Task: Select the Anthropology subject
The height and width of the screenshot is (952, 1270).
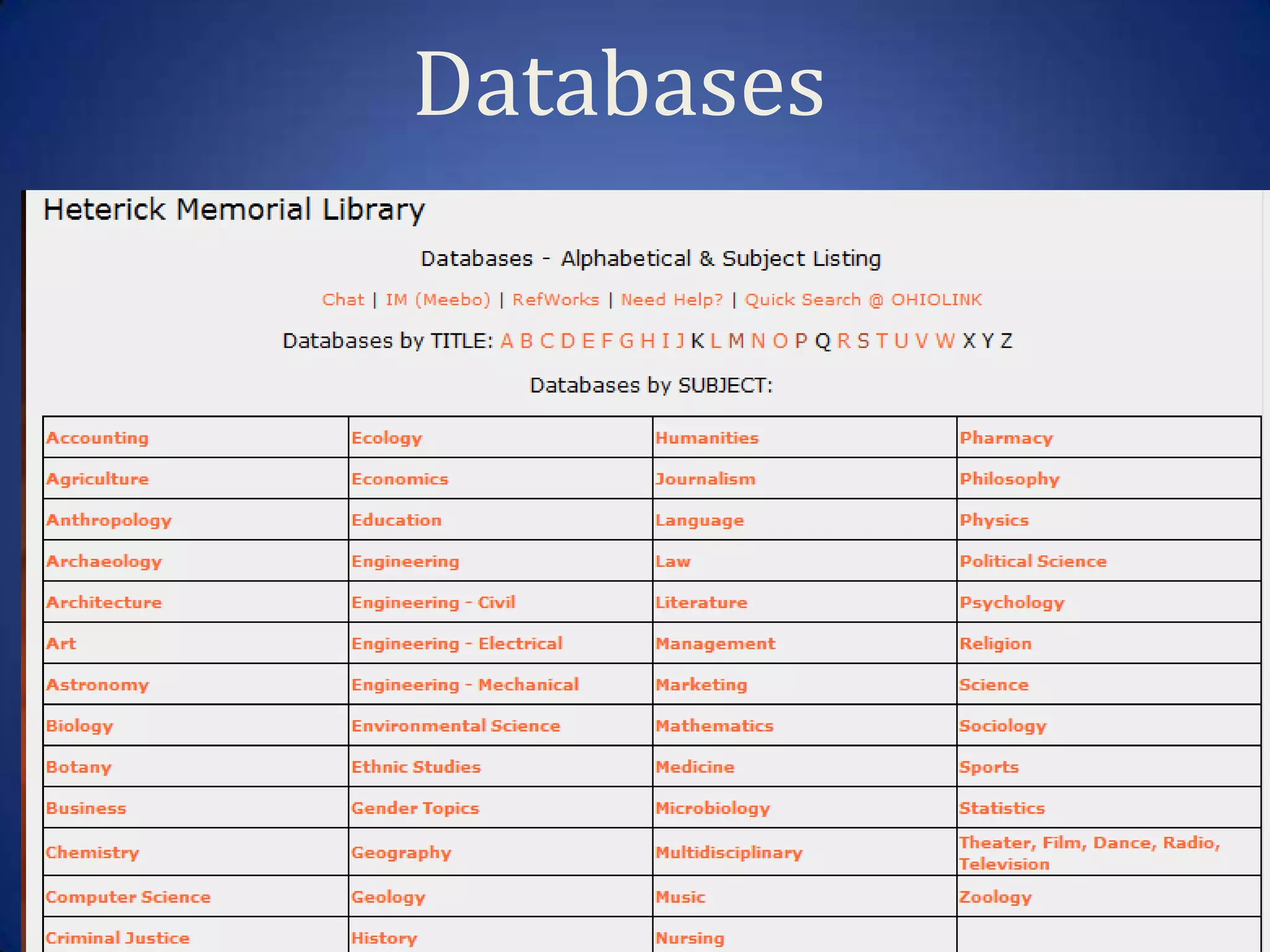Action: pyautogui.click(x=109, y=521)
